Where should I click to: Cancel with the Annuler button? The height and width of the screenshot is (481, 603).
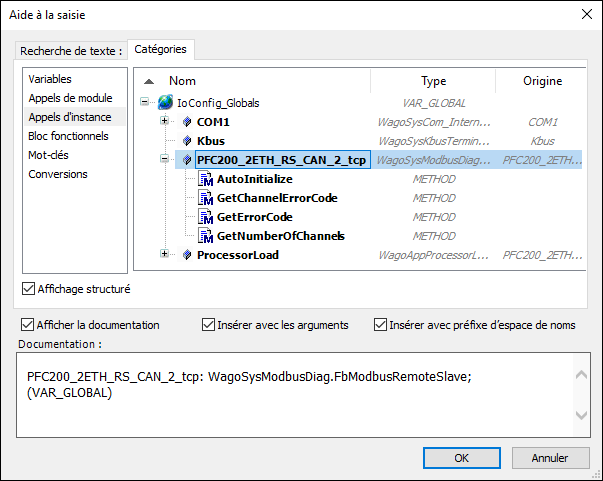pyautogui.click(x=550, y=458)
